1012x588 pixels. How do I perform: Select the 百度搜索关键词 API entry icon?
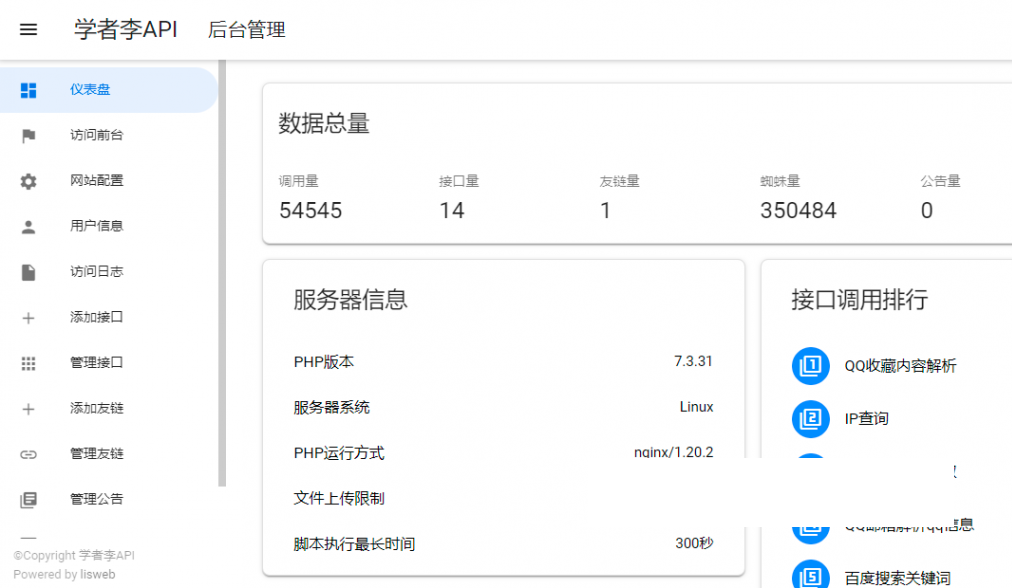pos(810,573)
